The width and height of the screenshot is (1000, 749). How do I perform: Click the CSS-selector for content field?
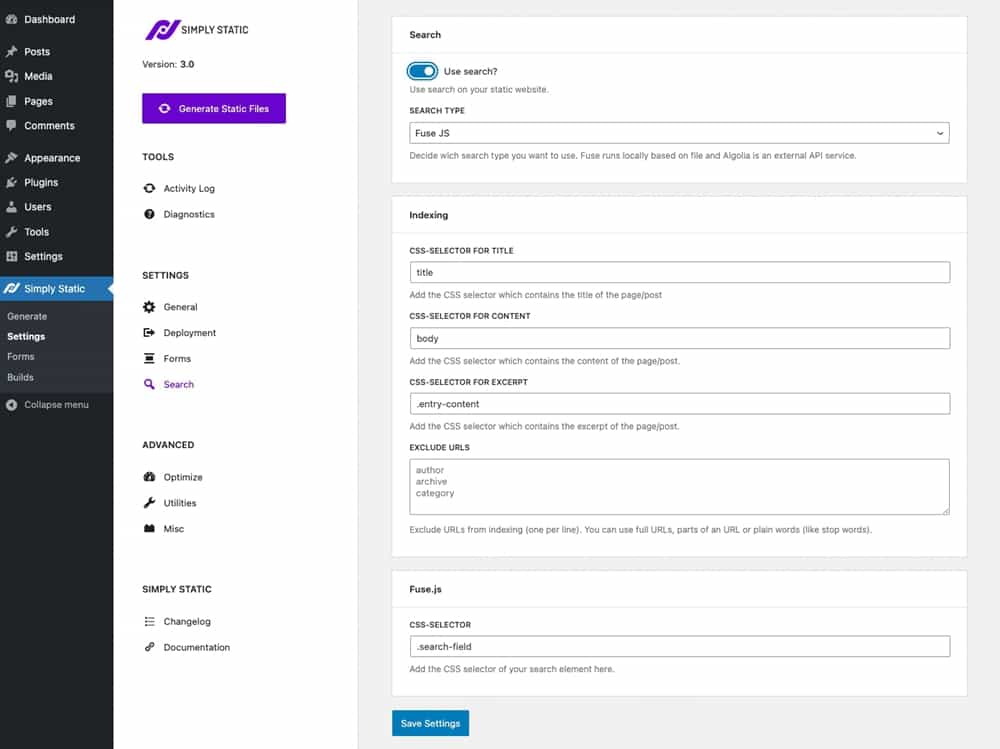680,338
